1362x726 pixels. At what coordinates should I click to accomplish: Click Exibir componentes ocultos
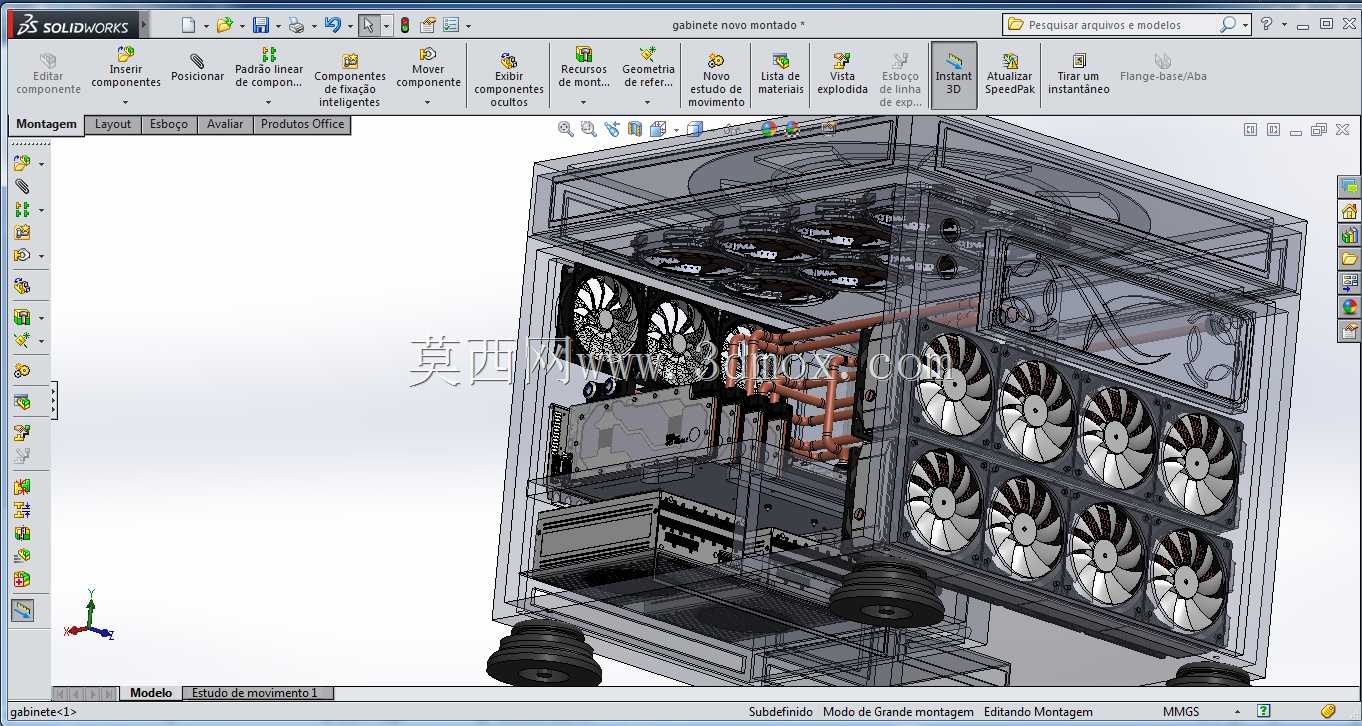509,80
